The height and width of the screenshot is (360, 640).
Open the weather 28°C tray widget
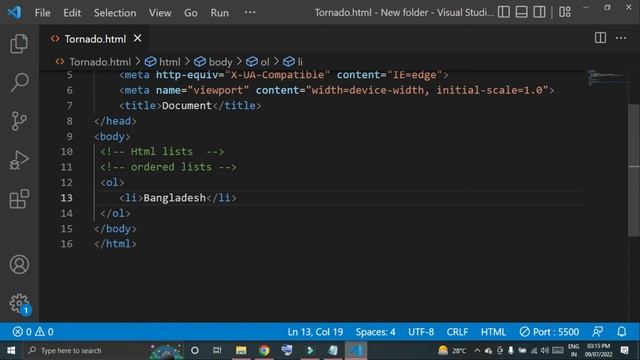[452, 350]
